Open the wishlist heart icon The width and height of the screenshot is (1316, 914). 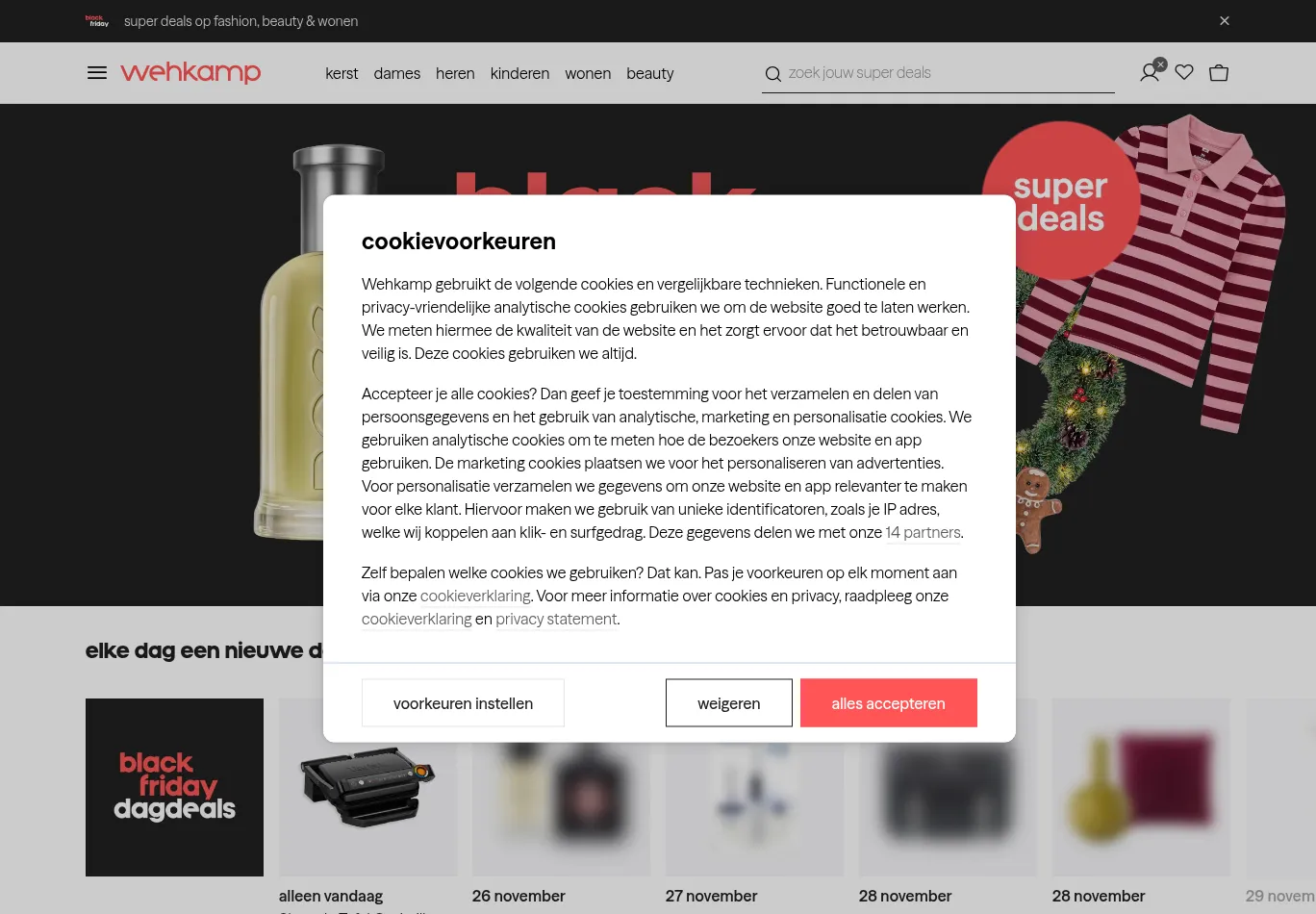click(1184, 72)
